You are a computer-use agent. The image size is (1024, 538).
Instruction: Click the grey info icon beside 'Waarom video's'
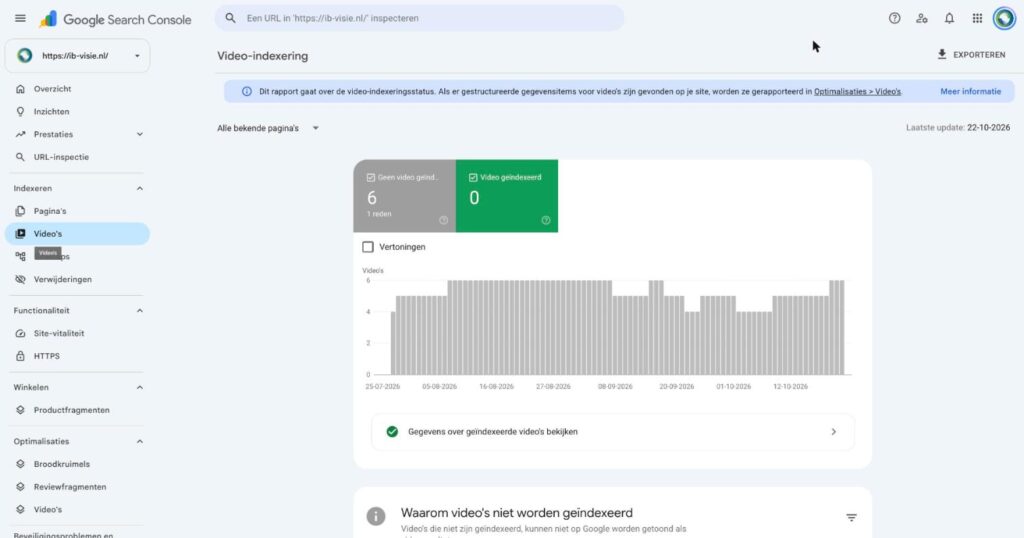(x=376, y=516)
